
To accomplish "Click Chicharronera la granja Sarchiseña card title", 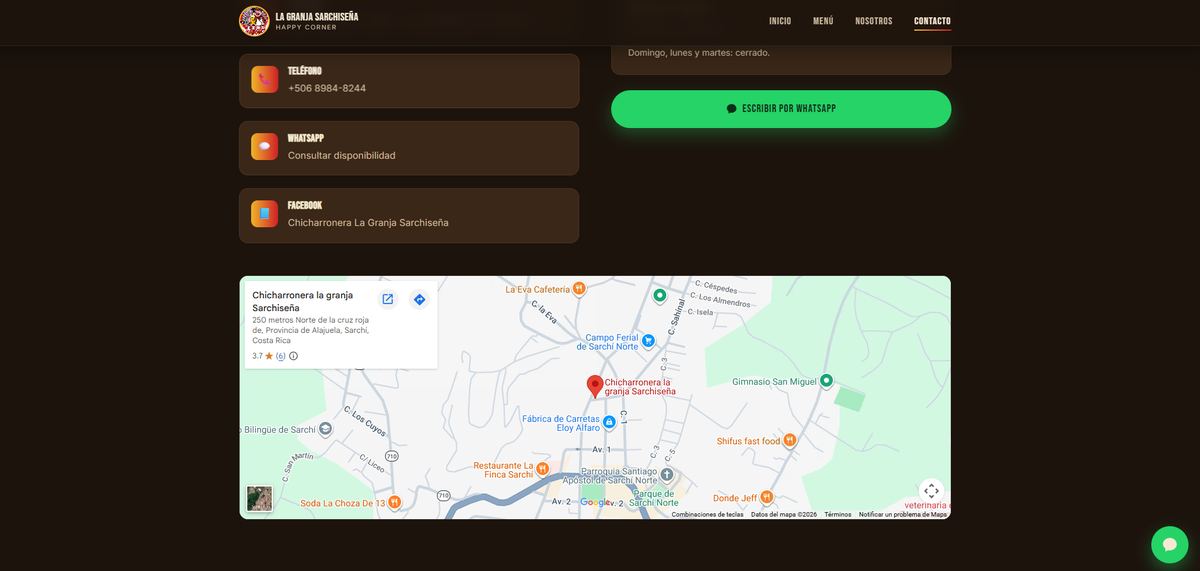I will pyautogui.click(x=303, y=301).
